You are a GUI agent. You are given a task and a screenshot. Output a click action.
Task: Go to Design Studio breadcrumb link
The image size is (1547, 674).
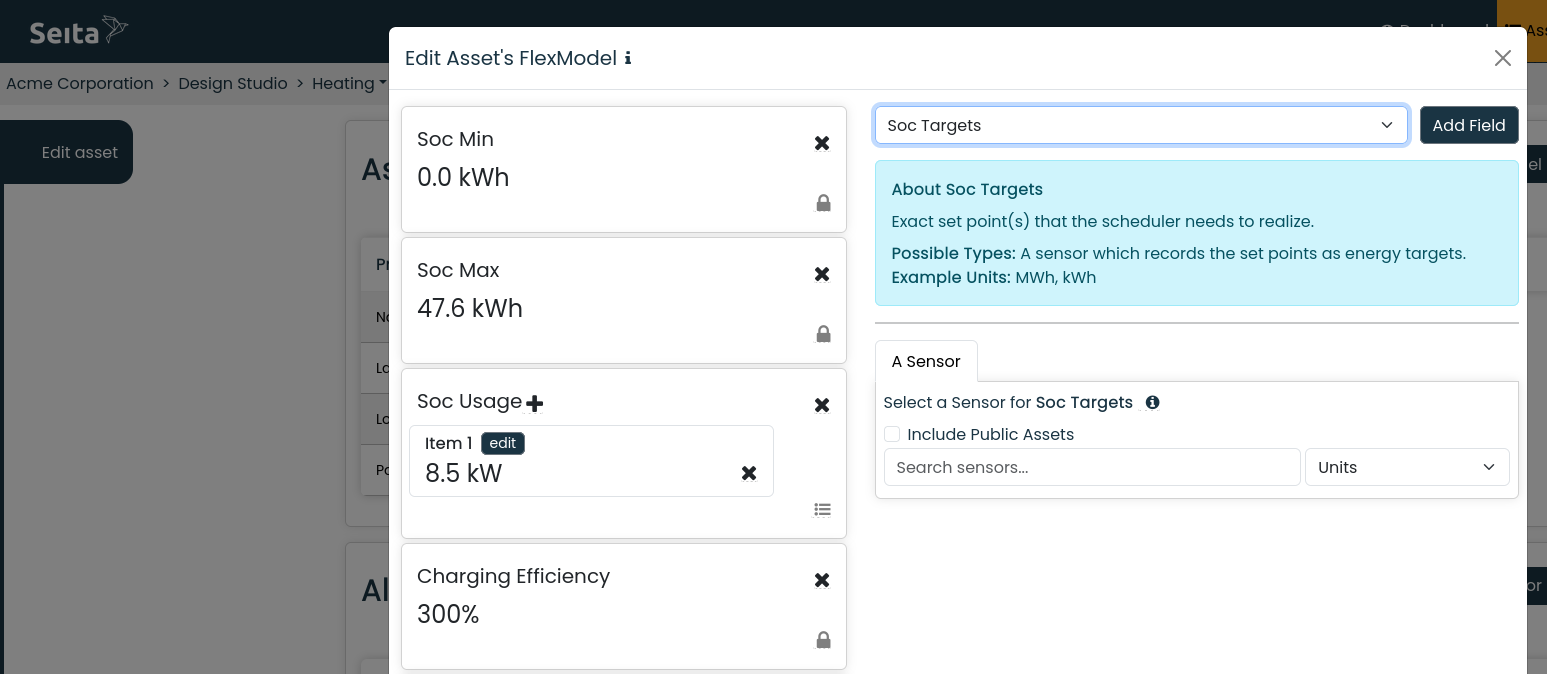point(233,83)
